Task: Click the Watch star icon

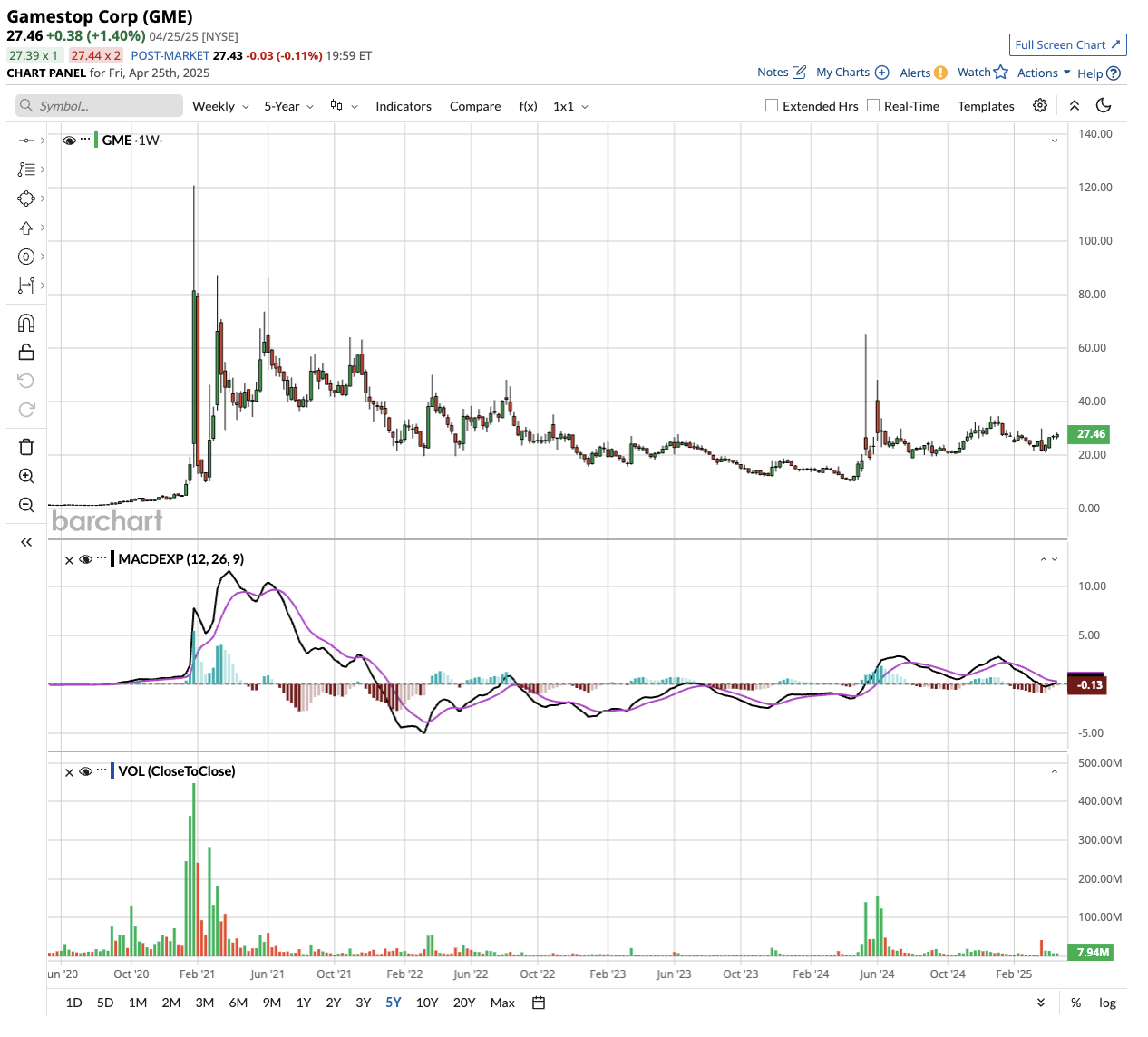Action: [1001, 73]
